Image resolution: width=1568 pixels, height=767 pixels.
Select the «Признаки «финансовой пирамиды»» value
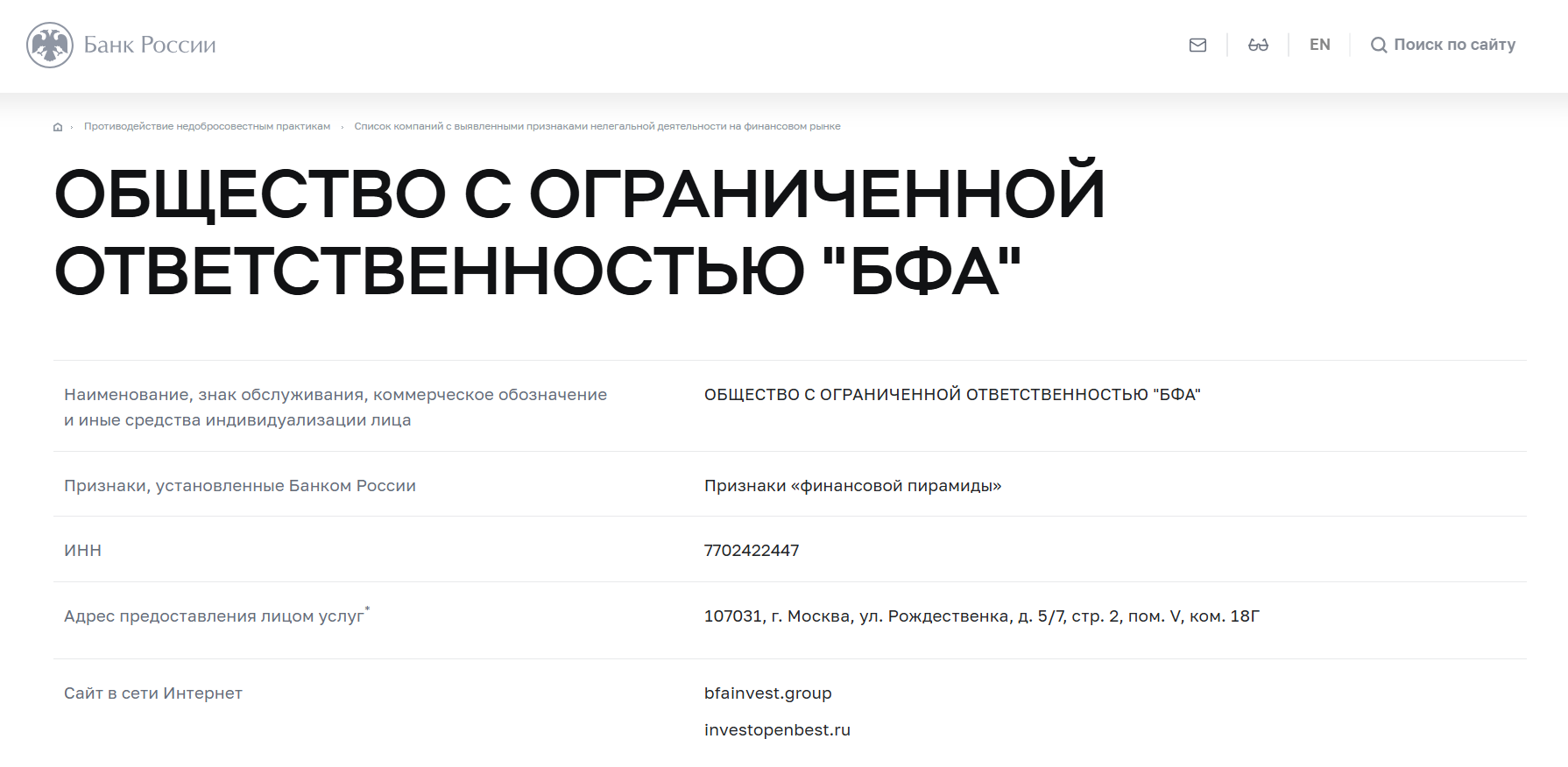pos(852,486)
